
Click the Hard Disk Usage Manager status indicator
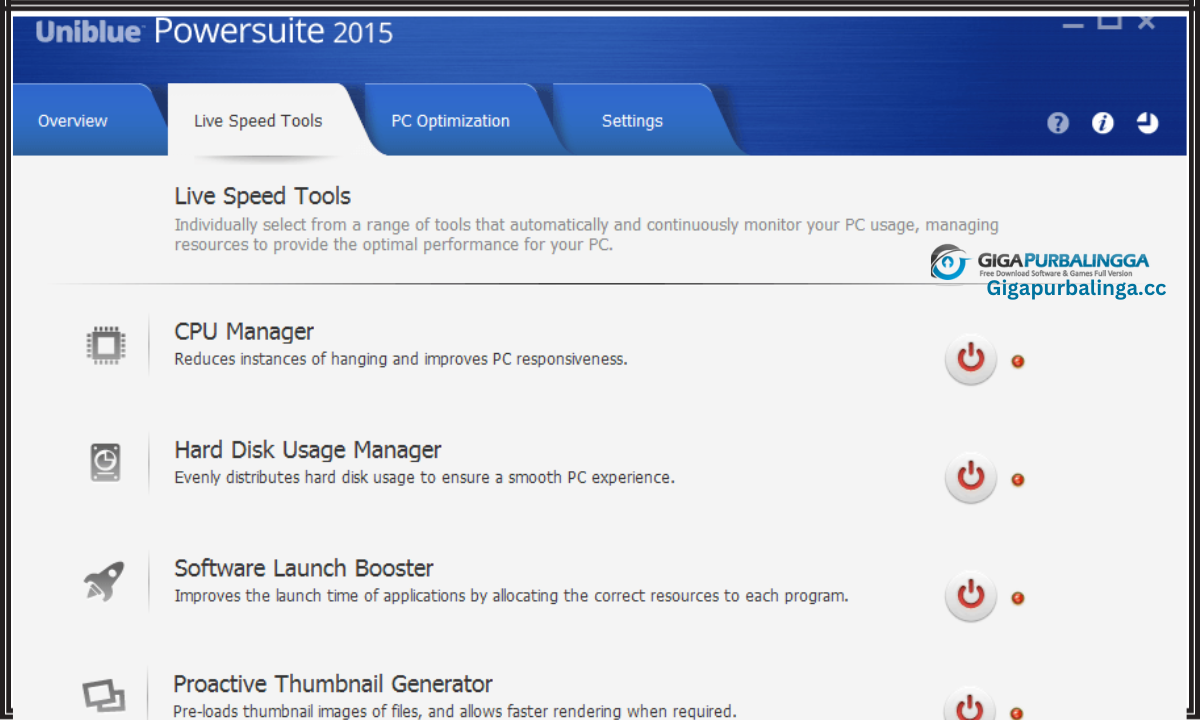pos(1018,479)
